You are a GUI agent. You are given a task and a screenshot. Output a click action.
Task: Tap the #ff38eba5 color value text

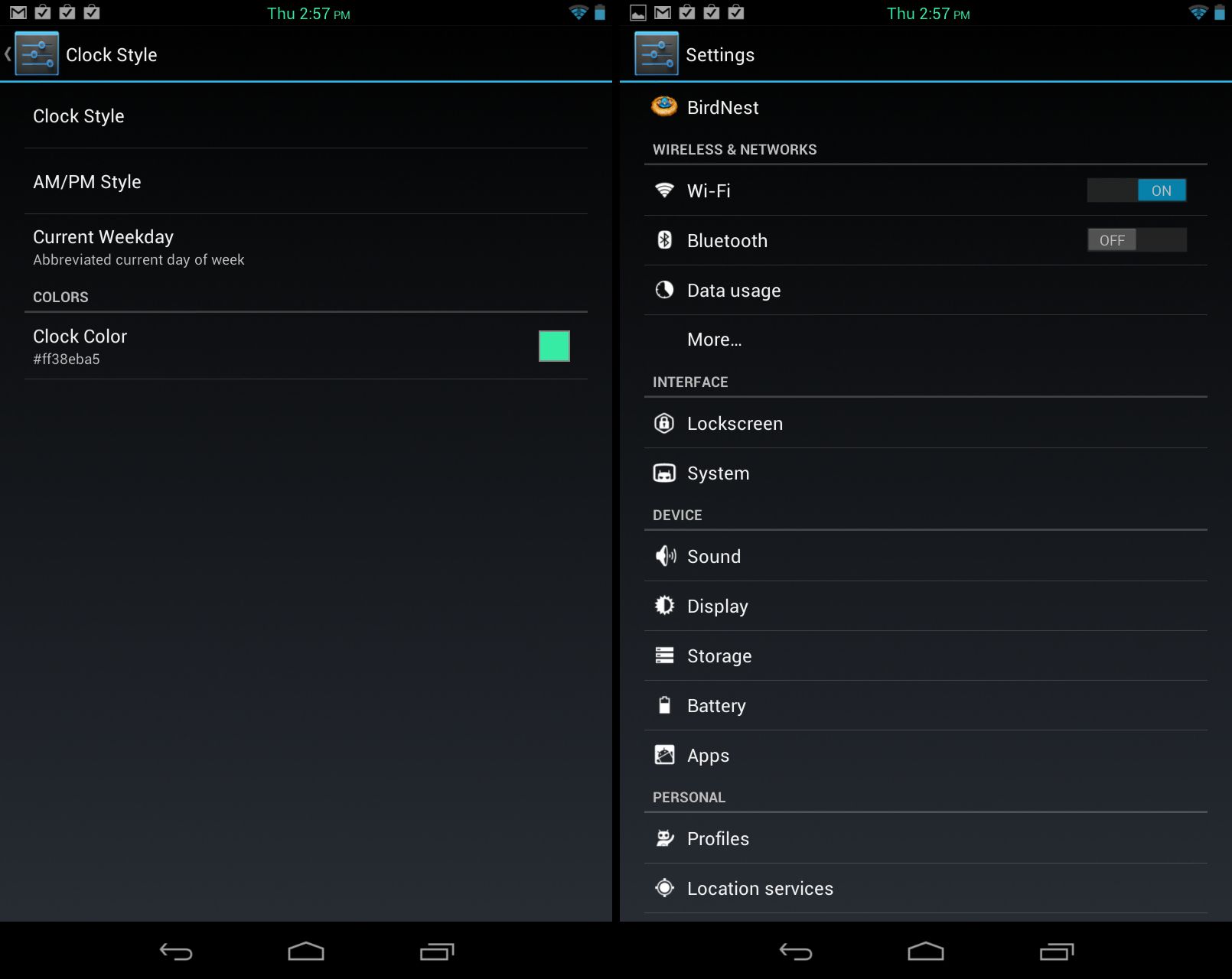pos(67,359)
